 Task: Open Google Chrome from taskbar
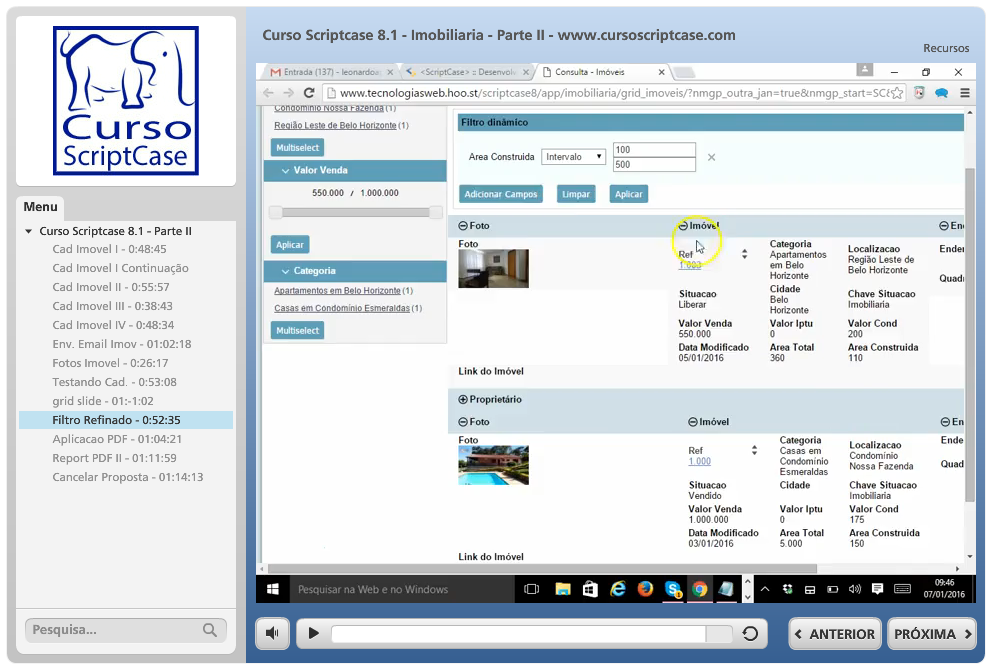[700, 589]
